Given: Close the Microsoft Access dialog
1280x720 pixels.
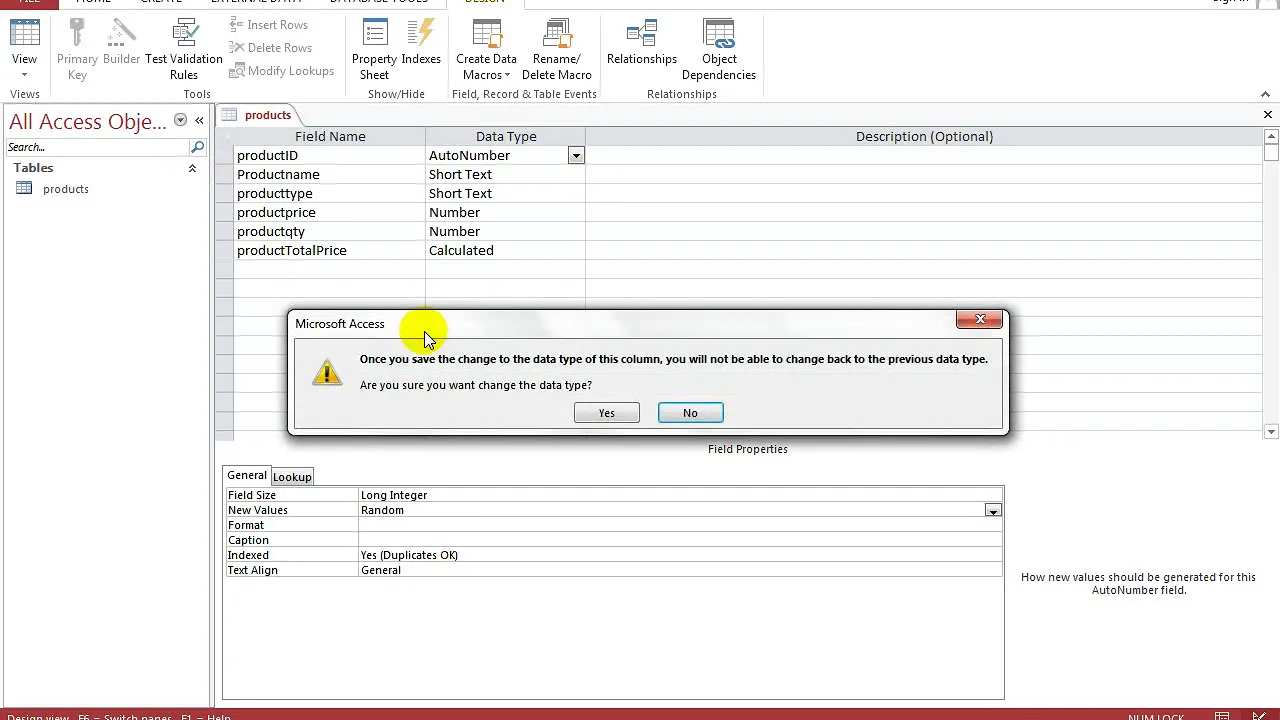Looking at the screenshot, I should tap(979, 319).
